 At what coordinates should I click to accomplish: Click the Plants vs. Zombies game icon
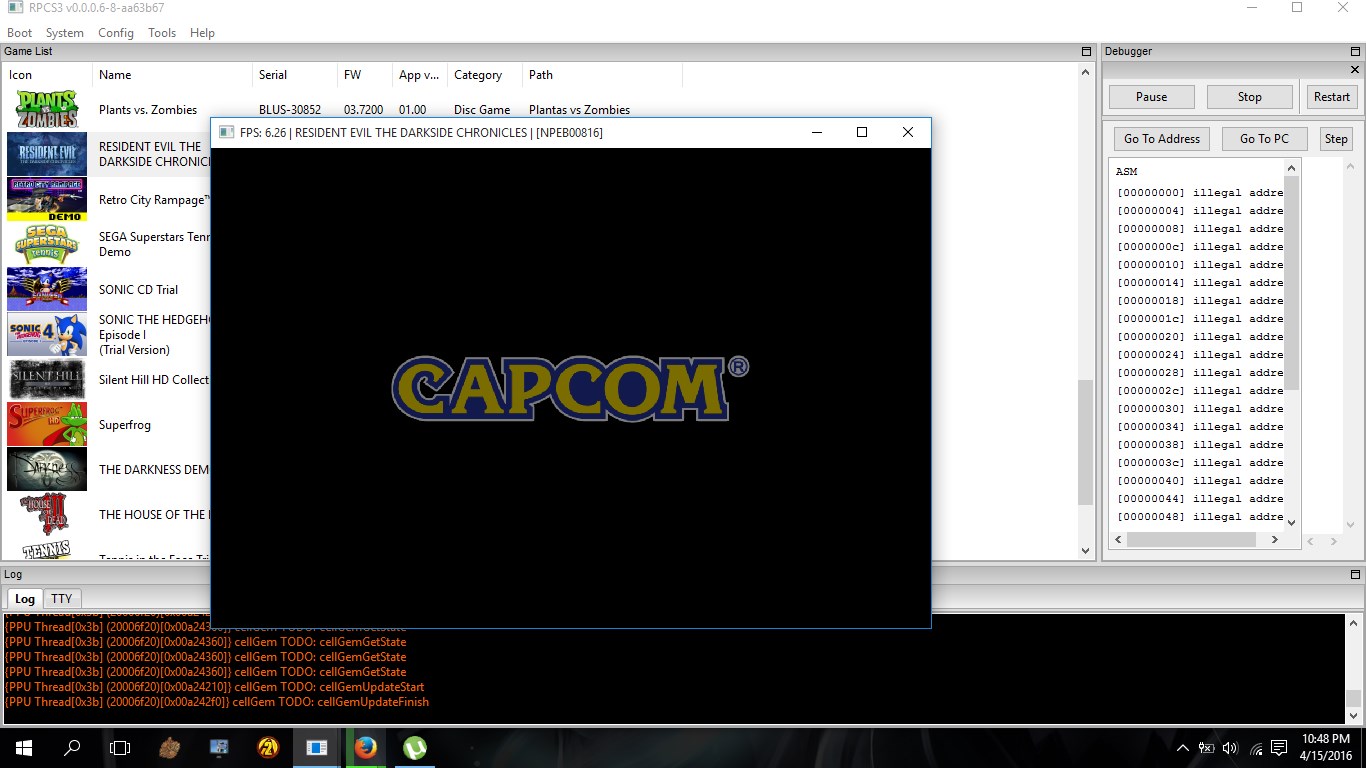tap(47, 110)
